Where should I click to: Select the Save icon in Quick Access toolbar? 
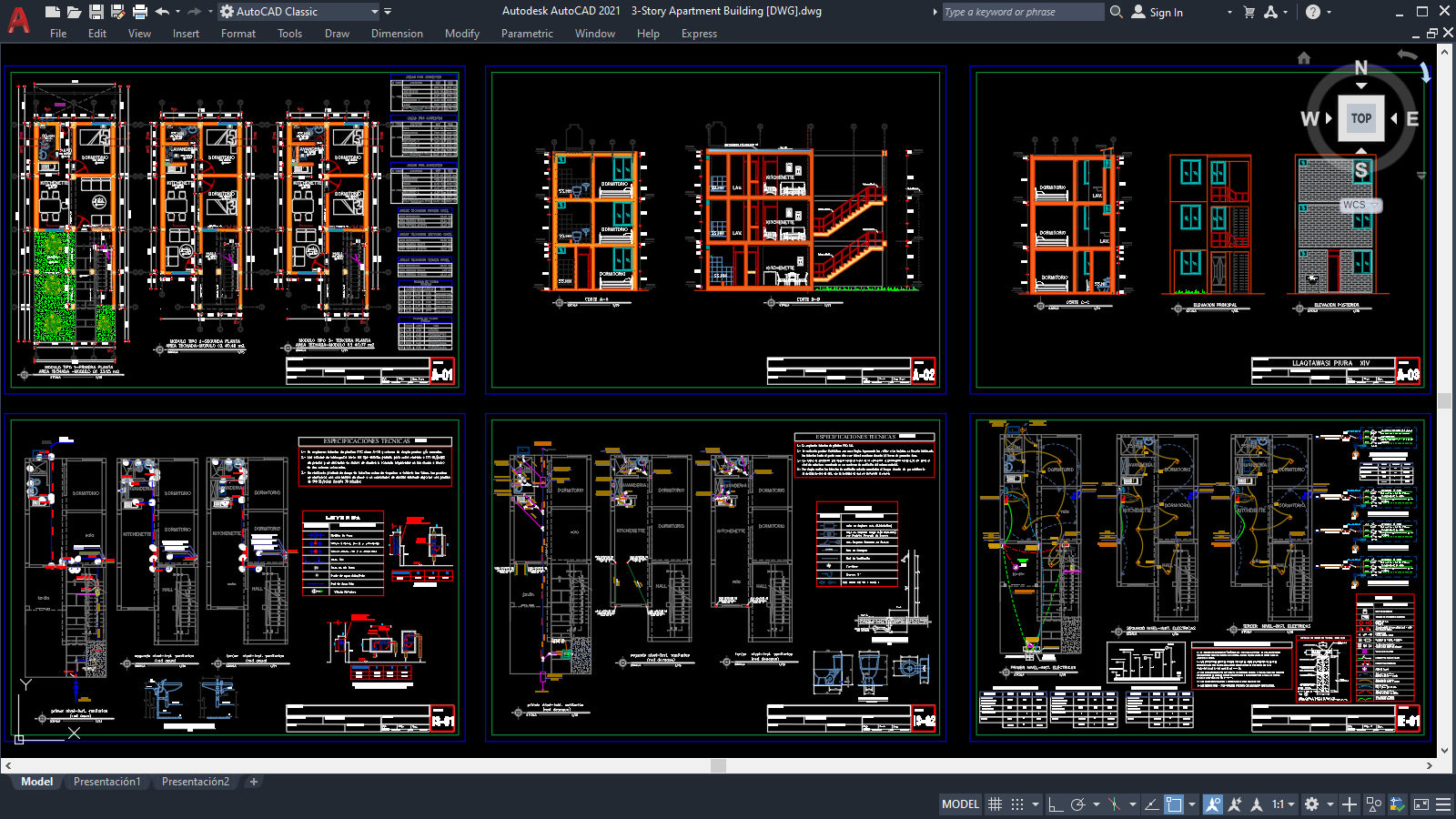tap(95, 11)
